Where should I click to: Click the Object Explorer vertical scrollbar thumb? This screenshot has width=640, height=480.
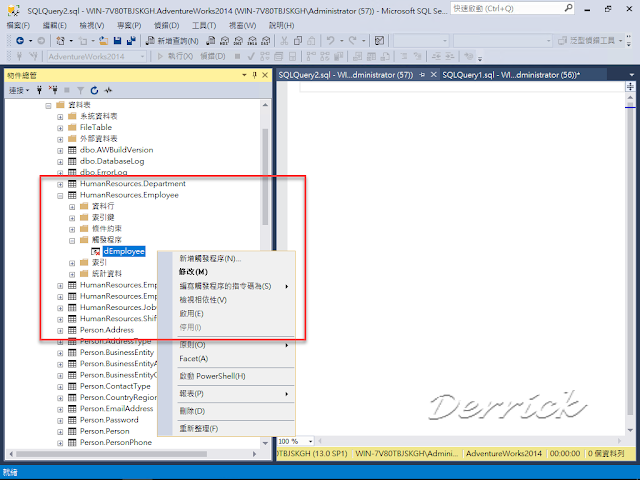click(265, 176)
